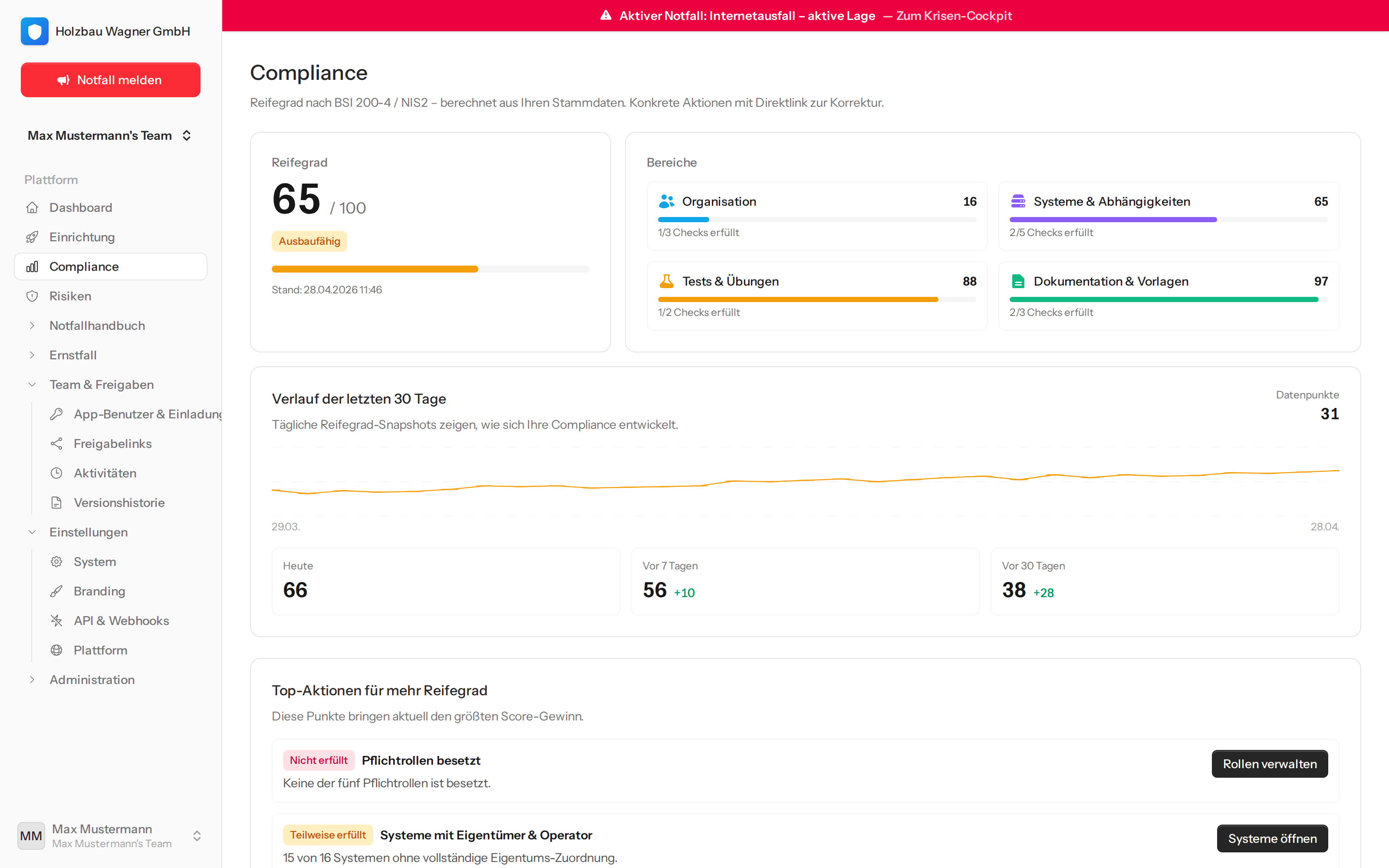Image resolution: width=1389 pixels, height=868 pixels.
Task: Click the Plattform globe icon
Action: 56,651
